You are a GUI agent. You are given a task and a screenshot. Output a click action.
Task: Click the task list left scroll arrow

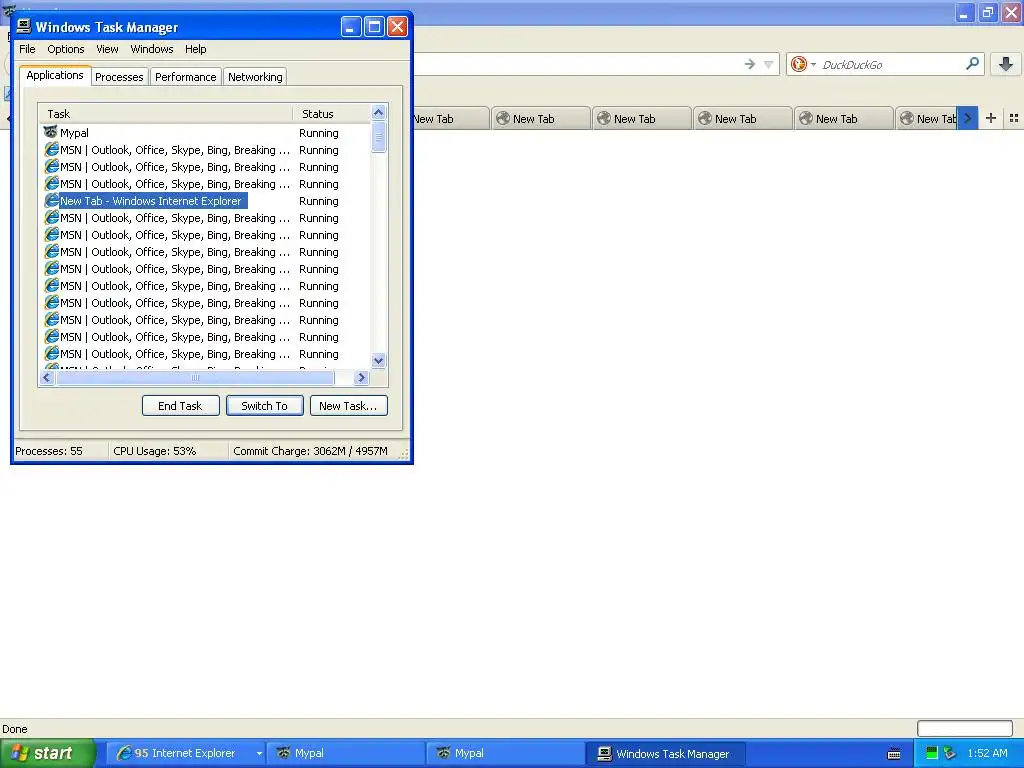(47, 377)
